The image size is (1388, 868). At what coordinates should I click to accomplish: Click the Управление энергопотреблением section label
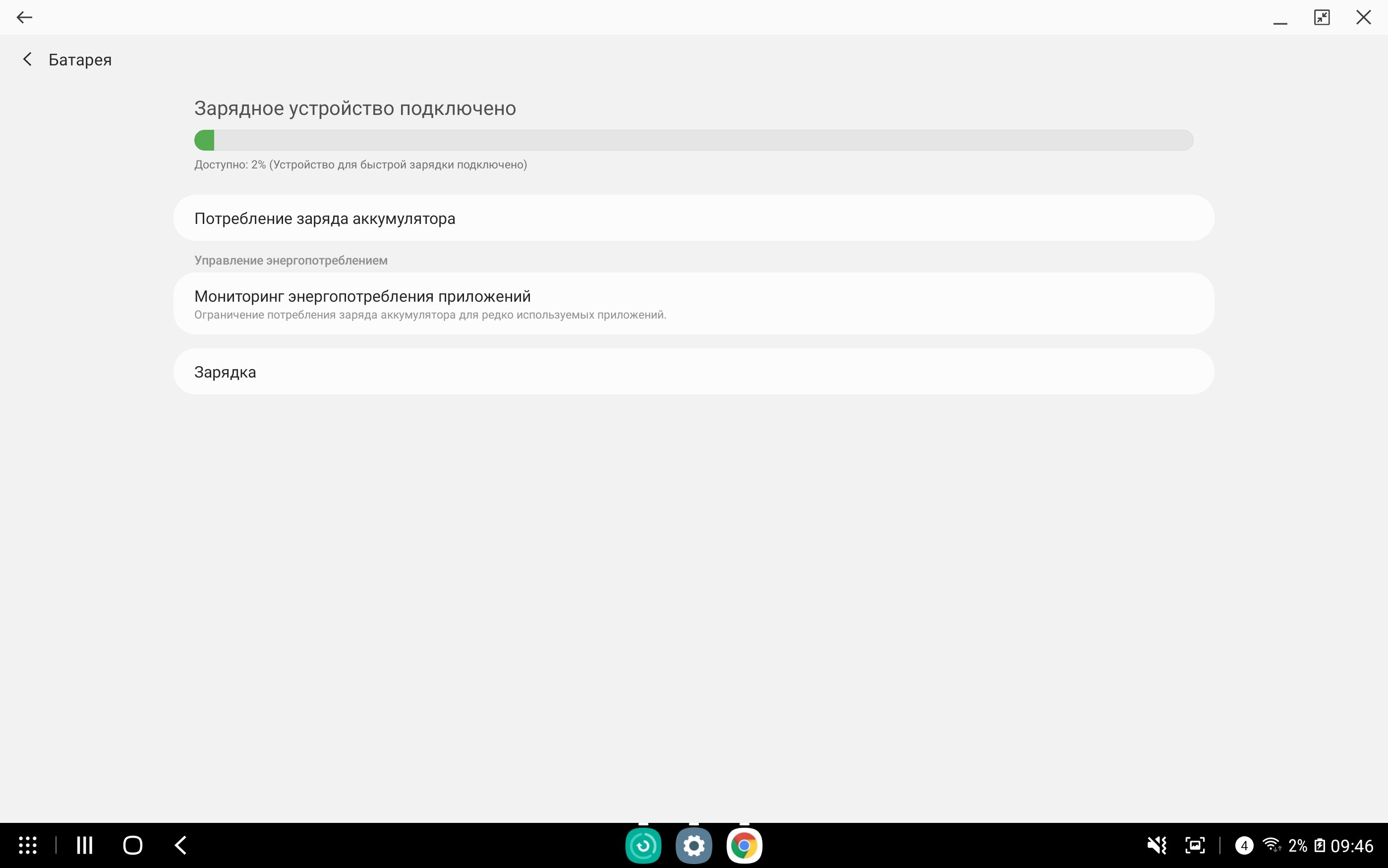[x=290, y=260]
